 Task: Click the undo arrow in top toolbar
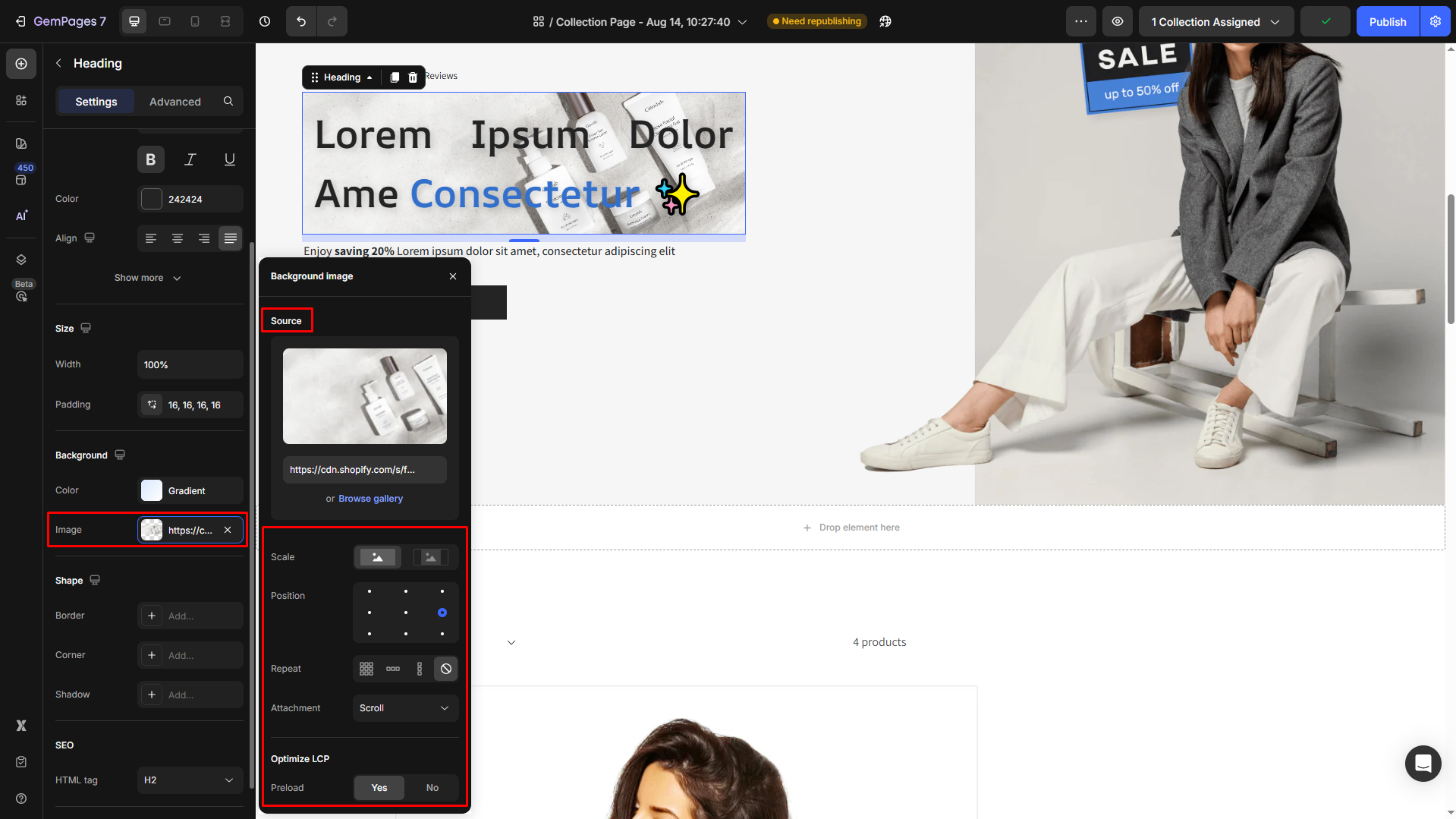pos(301,21)
